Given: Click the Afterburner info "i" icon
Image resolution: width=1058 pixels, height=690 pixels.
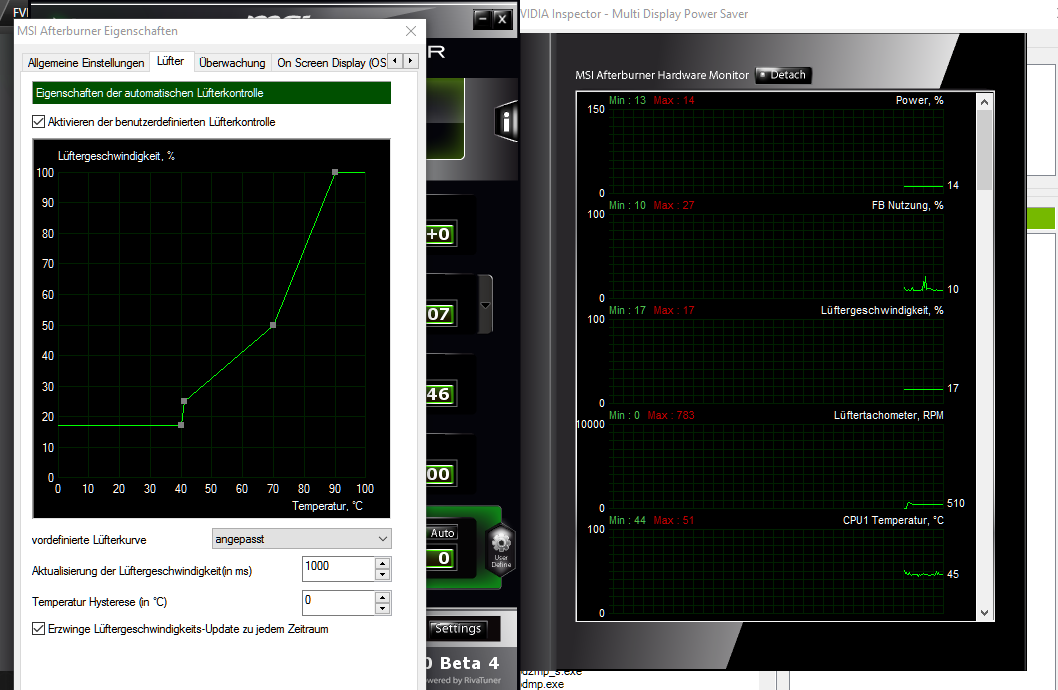Looking at the screenshot, I should 506,121.
